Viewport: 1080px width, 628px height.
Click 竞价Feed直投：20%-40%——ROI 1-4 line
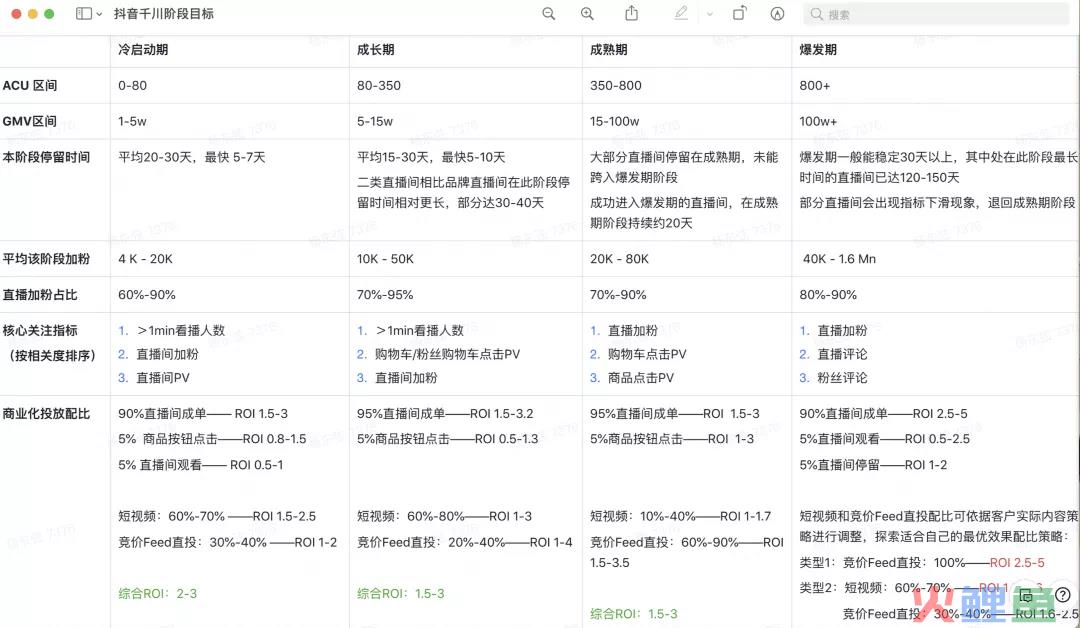pos(464,542)
